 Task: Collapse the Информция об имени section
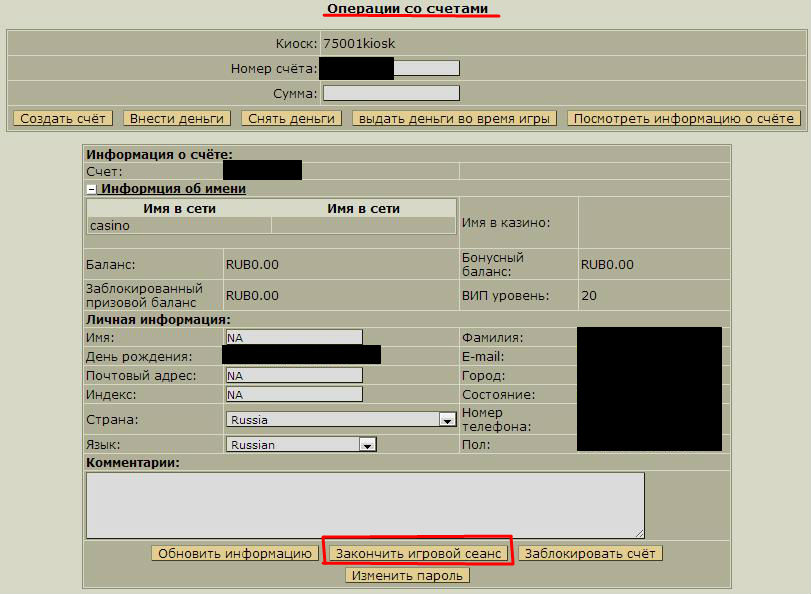point(91,189)
